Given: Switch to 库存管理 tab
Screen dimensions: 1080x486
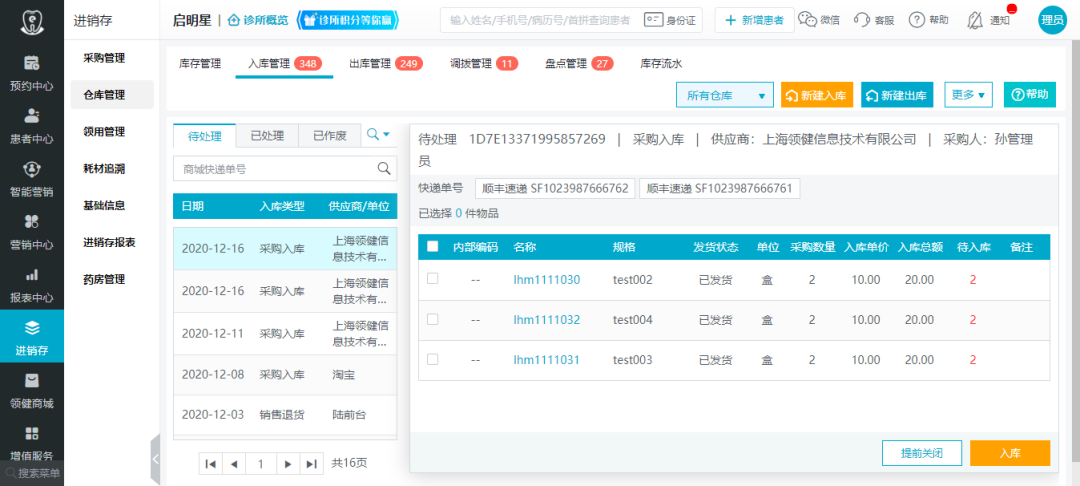Looking at the screenshot, I should pos(200,64).
